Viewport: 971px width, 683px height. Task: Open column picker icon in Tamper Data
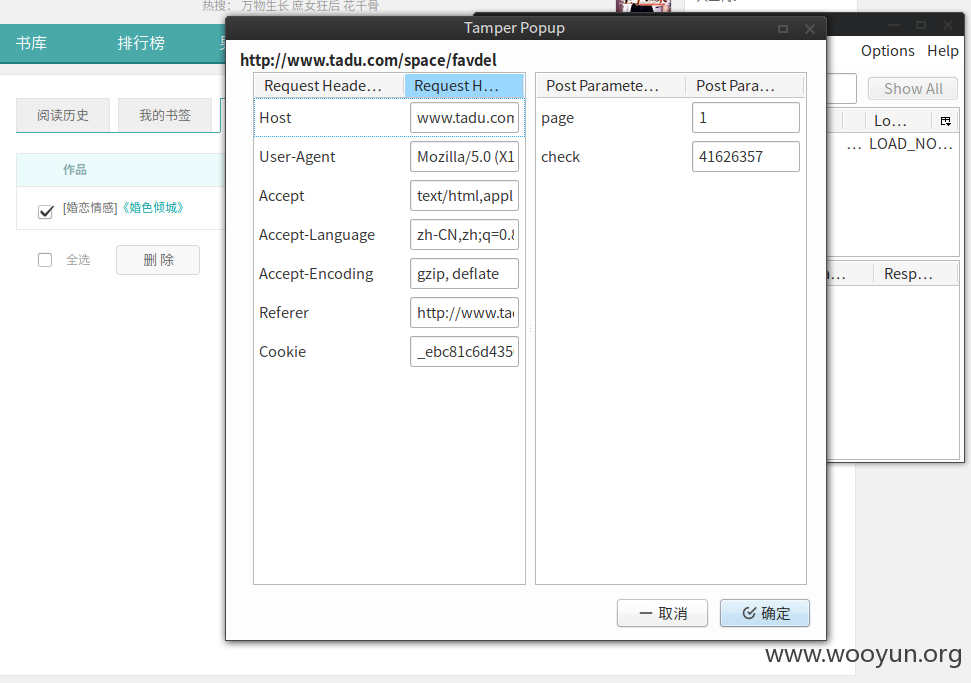click(946, 121)
